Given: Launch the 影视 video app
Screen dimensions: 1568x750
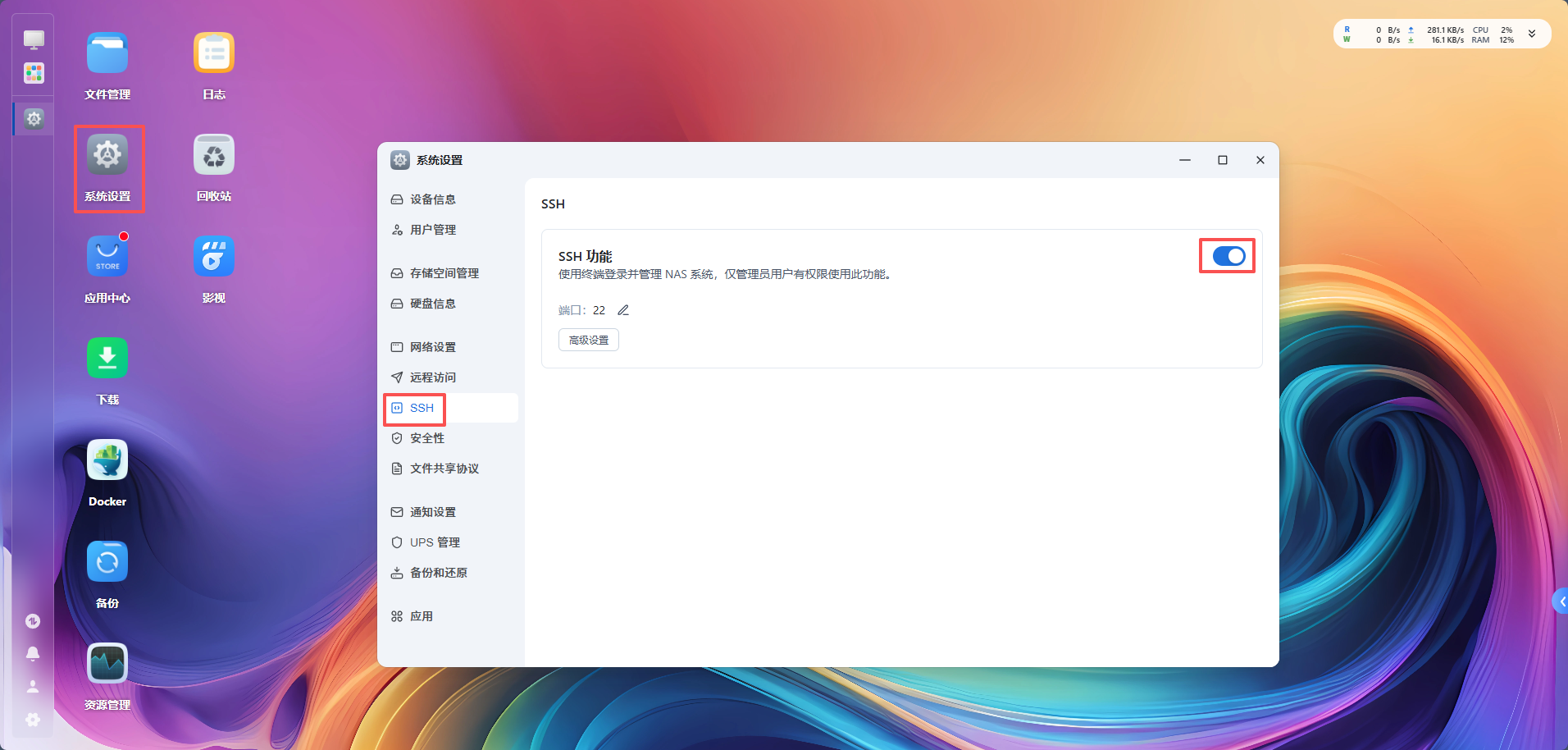Looking at the screenshot, I should tap(214, 257).
